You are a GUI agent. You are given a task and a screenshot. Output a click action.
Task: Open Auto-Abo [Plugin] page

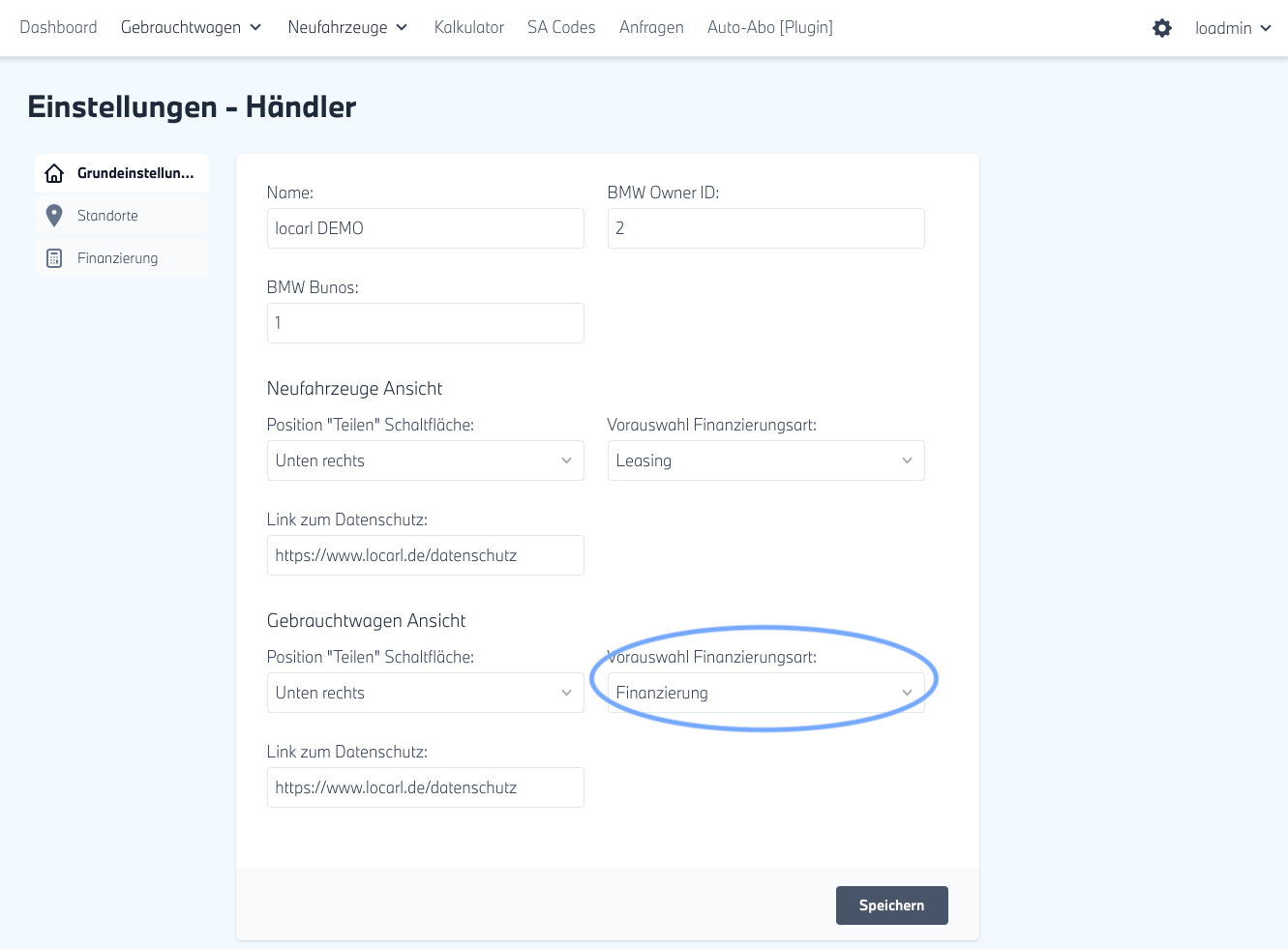coord(769,27)
